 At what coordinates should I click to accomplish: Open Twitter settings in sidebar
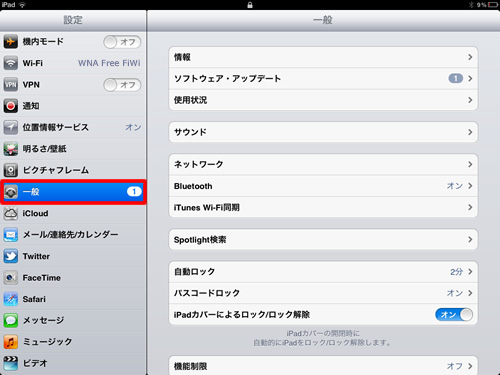pyautogui.click(x=73, y=256)
